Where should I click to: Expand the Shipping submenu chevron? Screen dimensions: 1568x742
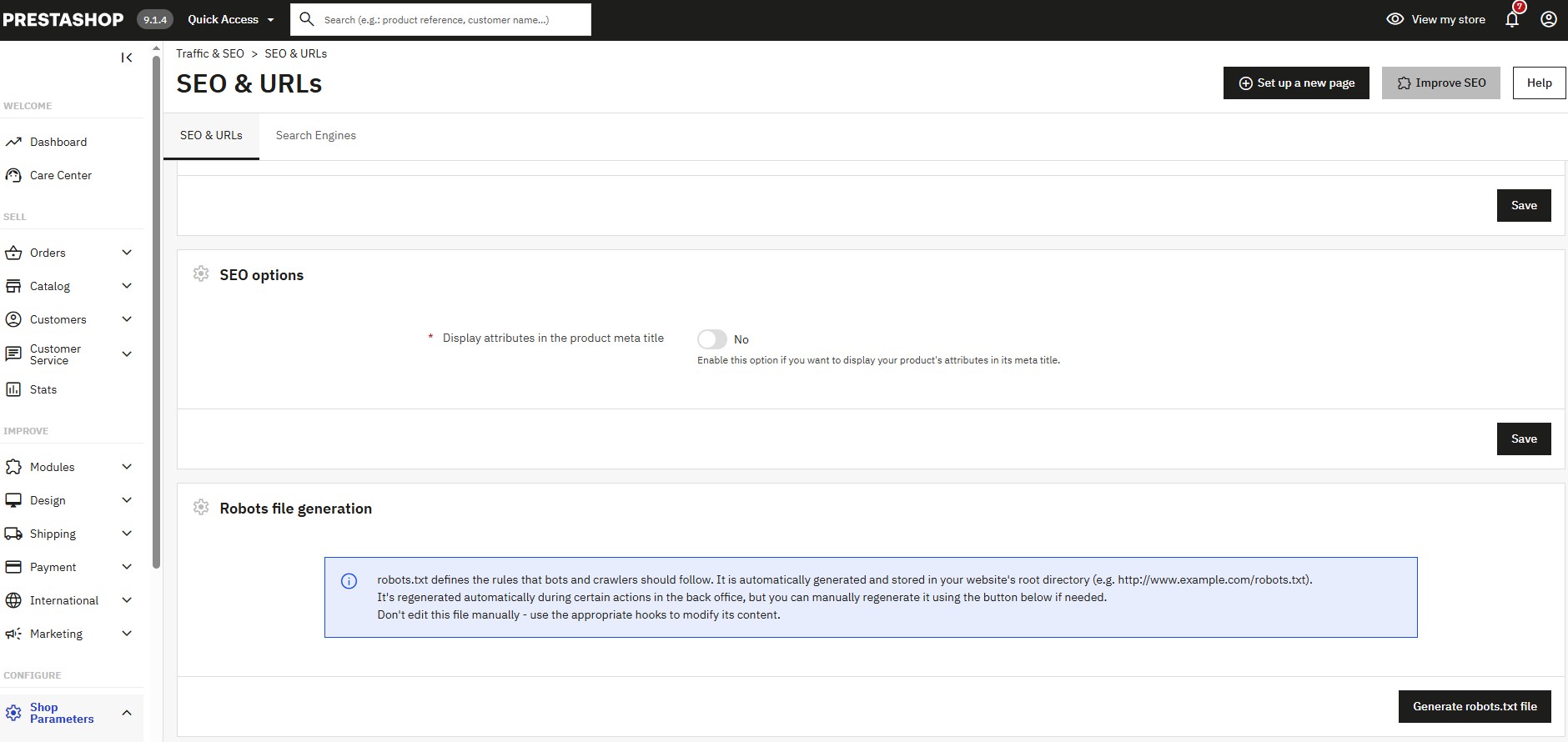click(127, 534)
